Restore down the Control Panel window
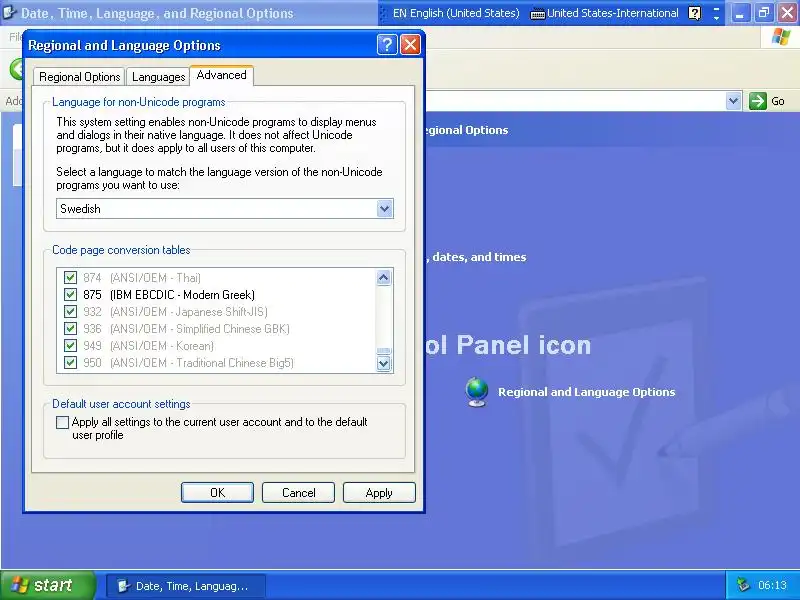 point(764,13)
